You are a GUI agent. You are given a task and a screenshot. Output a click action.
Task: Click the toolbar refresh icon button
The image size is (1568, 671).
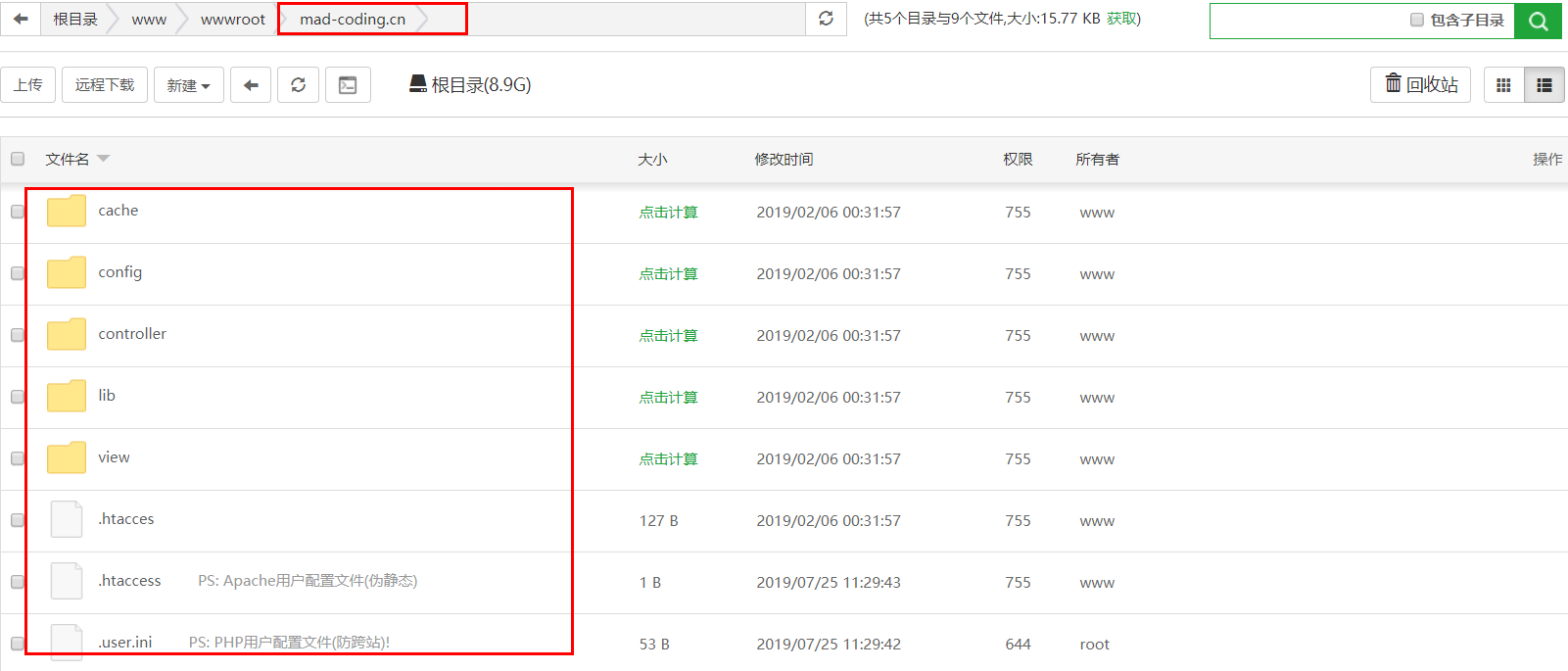point(299,85)
